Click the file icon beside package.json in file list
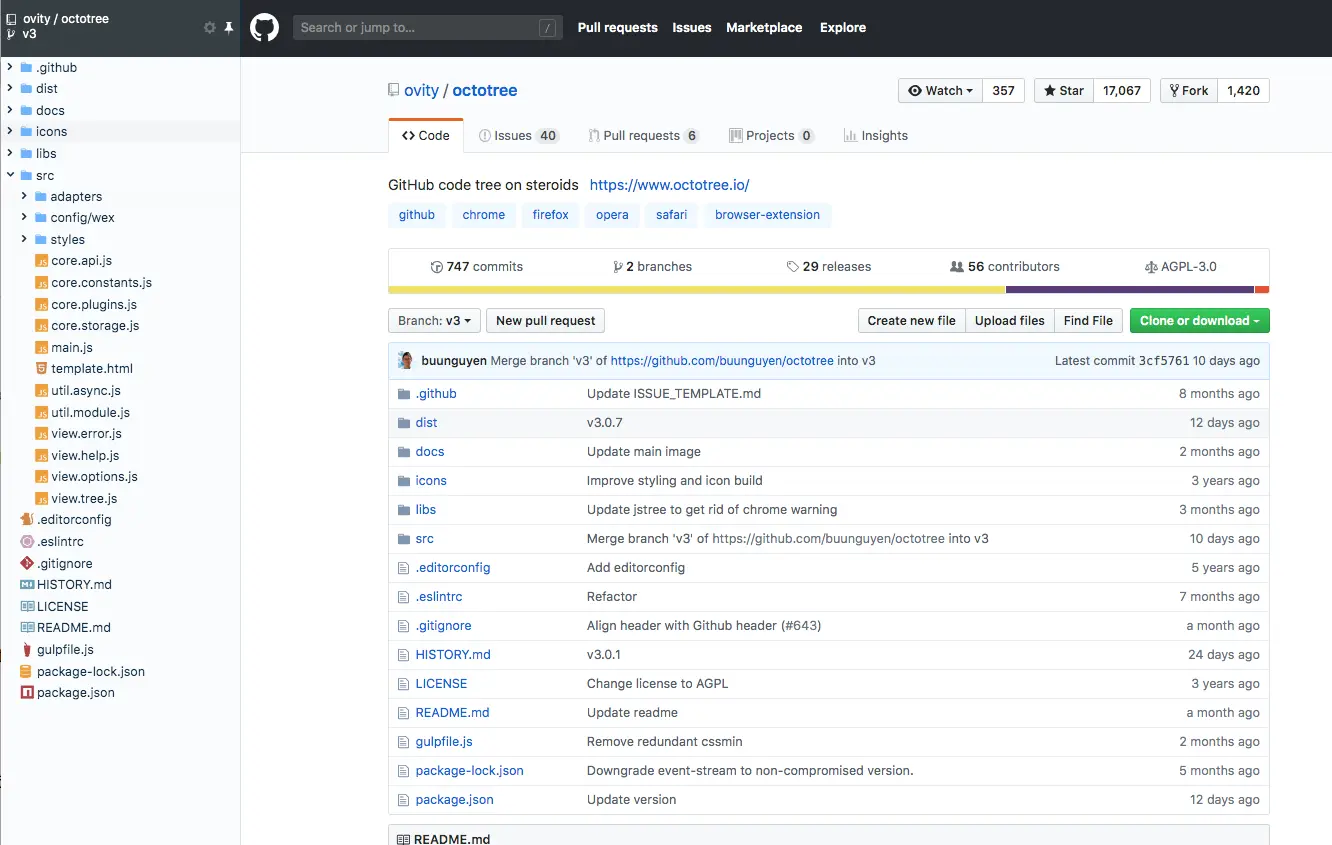This screenshot has width=1332, height=845. (405, 800)
